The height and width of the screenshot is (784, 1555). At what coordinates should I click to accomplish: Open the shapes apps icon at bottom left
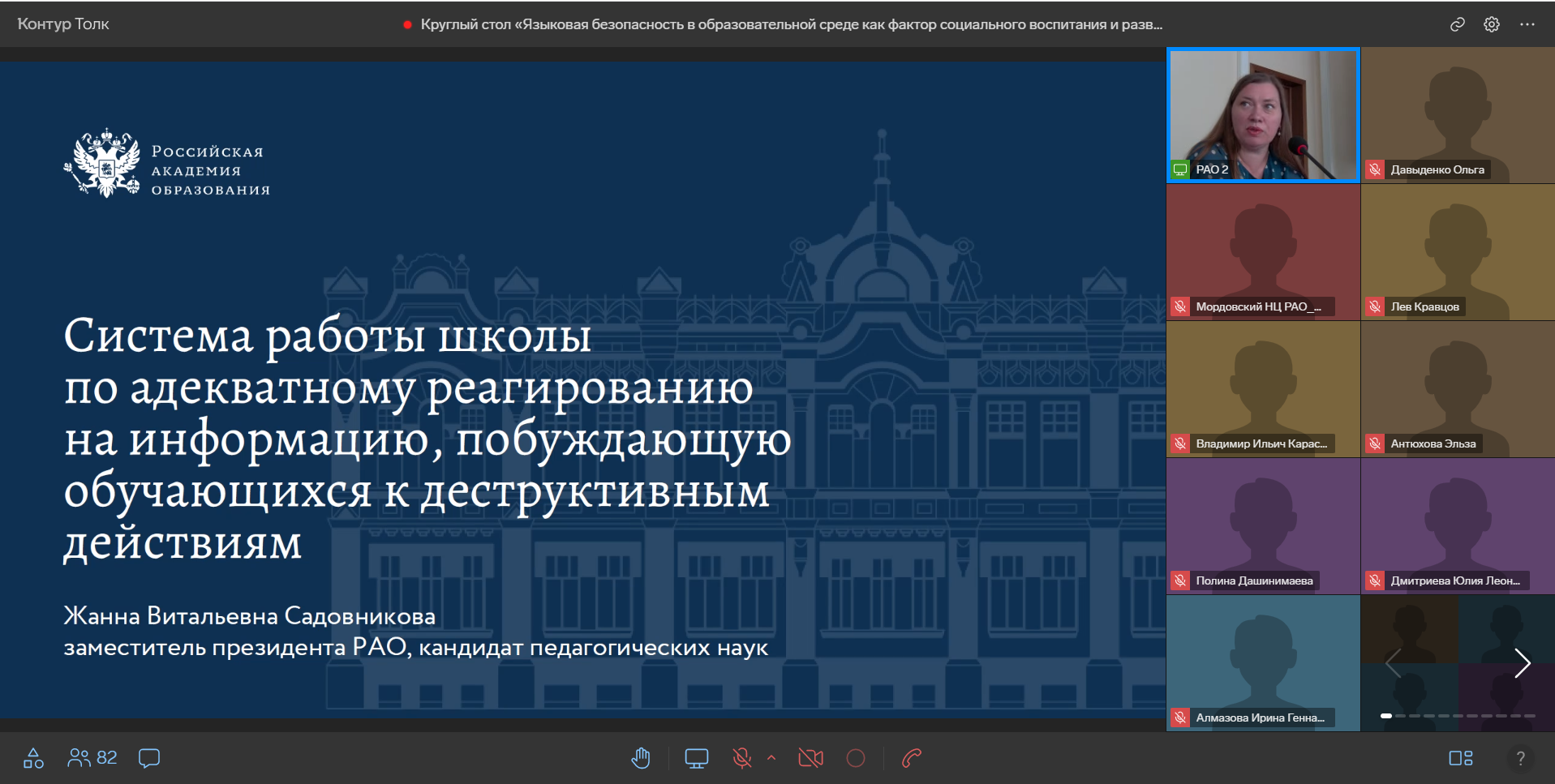tap(33, 758)
